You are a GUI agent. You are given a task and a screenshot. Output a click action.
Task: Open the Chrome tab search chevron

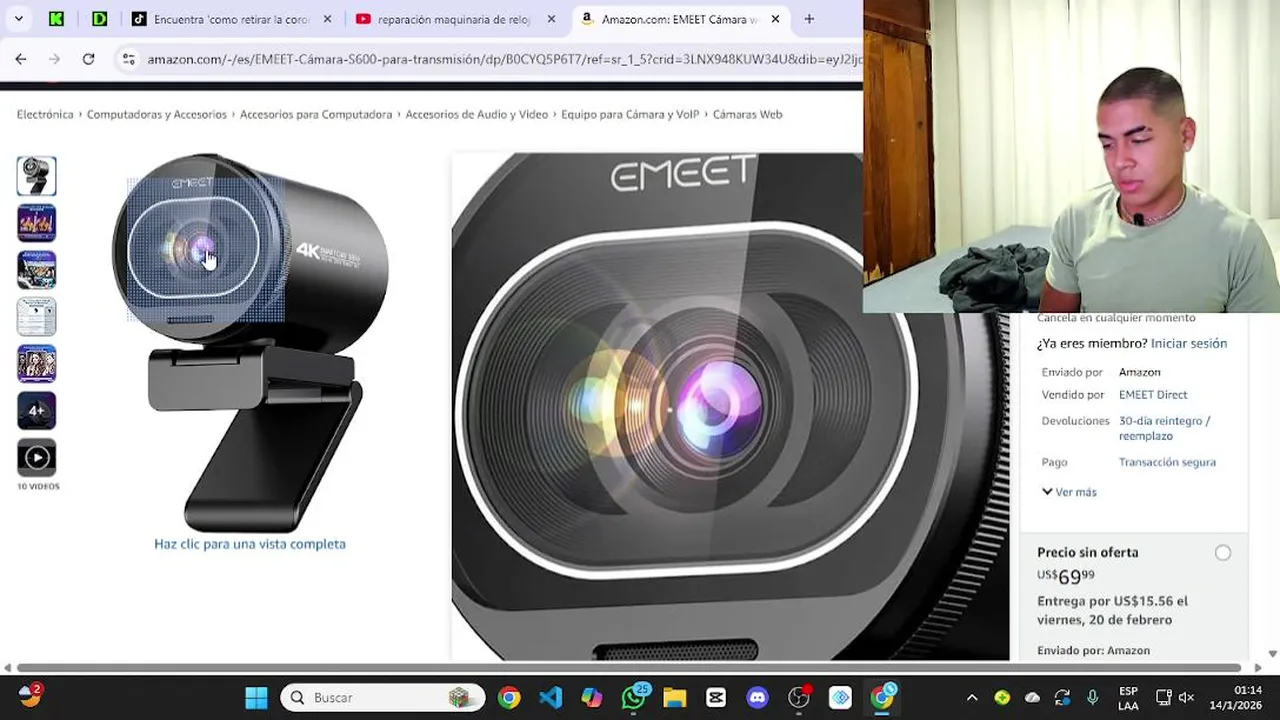[18, 19]
